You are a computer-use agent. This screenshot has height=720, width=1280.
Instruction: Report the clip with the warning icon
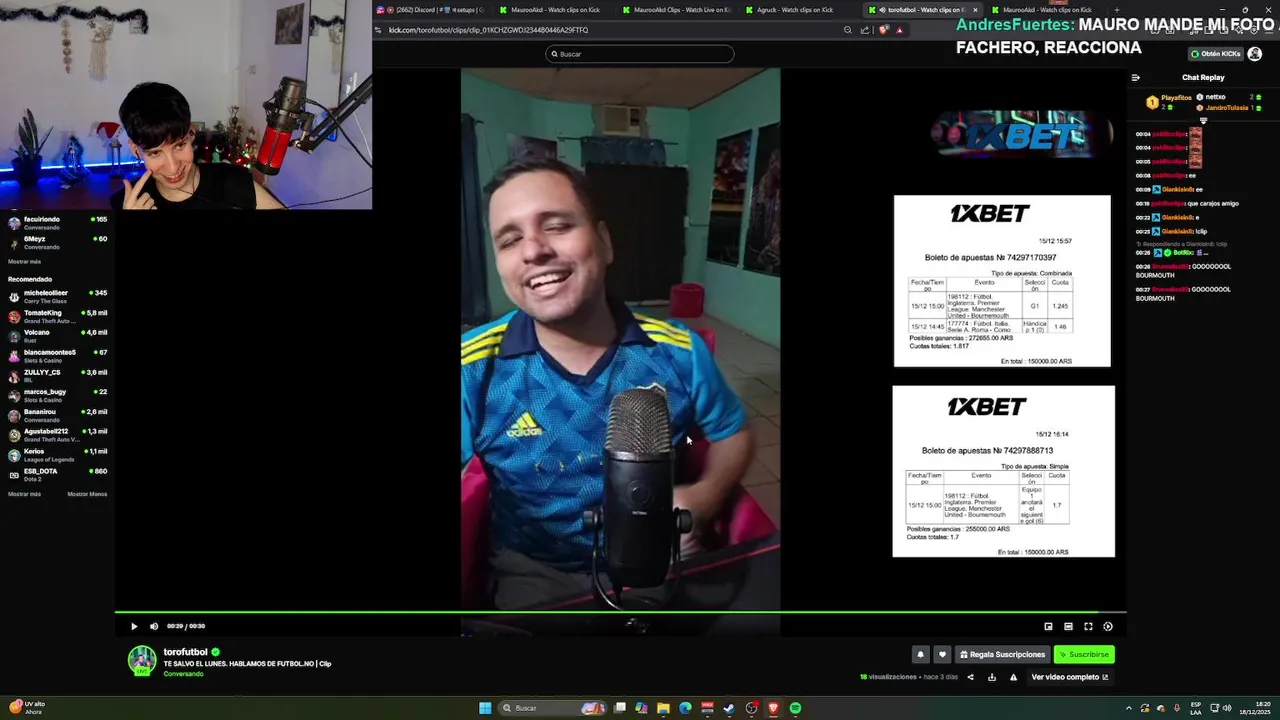1013,677
